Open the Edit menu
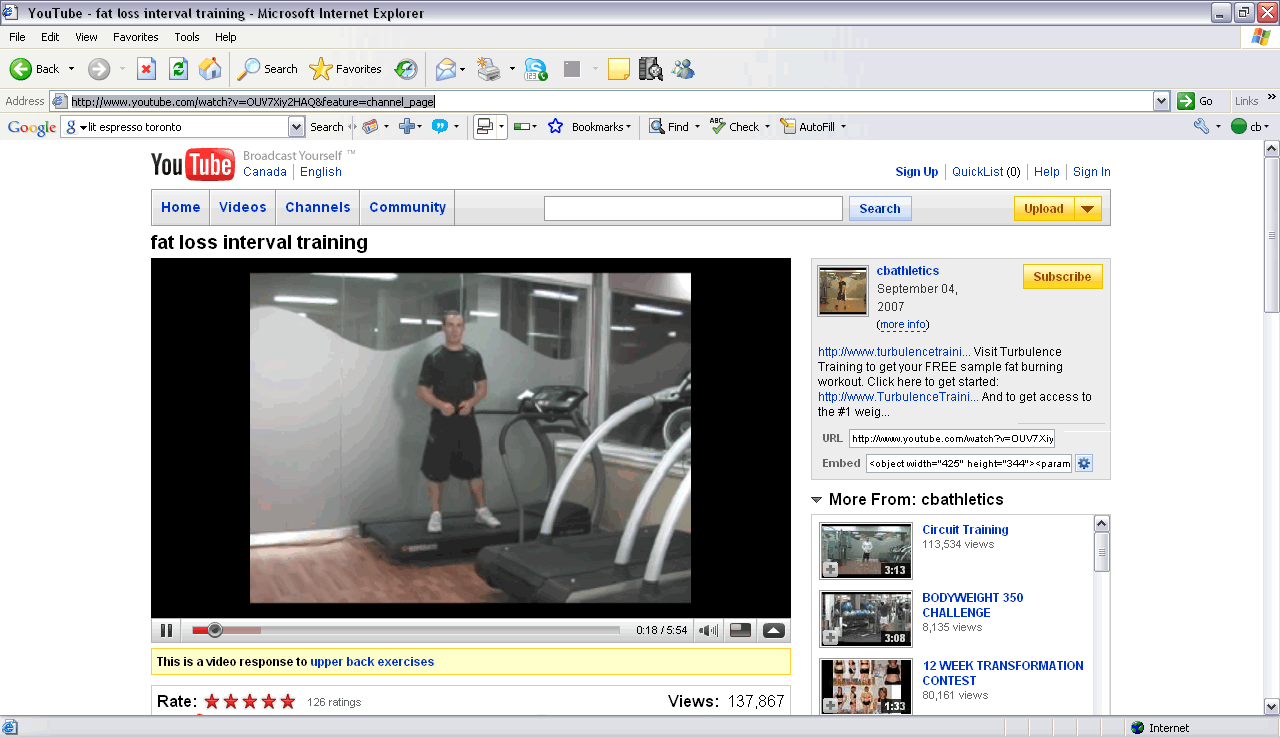The image size is (1280, 738). click(50, 37)
